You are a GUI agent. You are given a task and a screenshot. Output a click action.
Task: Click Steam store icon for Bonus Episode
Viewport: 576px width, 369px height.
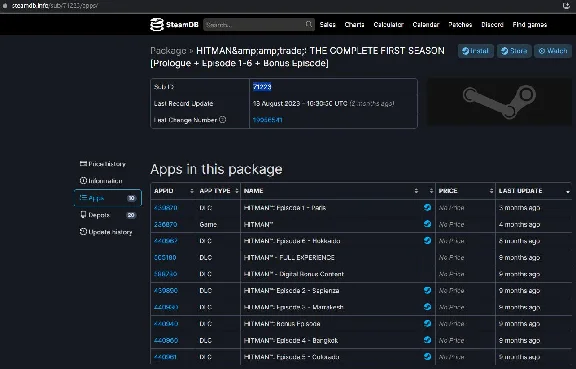[427, 323]
